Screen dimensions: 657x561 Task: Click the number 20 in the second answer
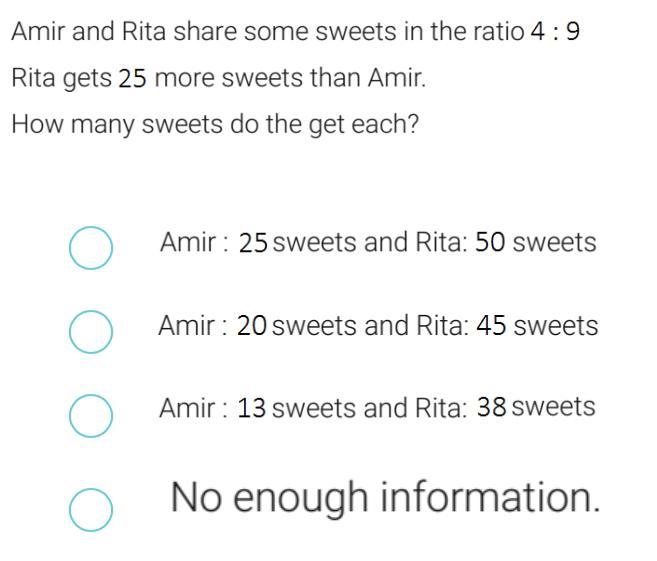tap(252, 326)
